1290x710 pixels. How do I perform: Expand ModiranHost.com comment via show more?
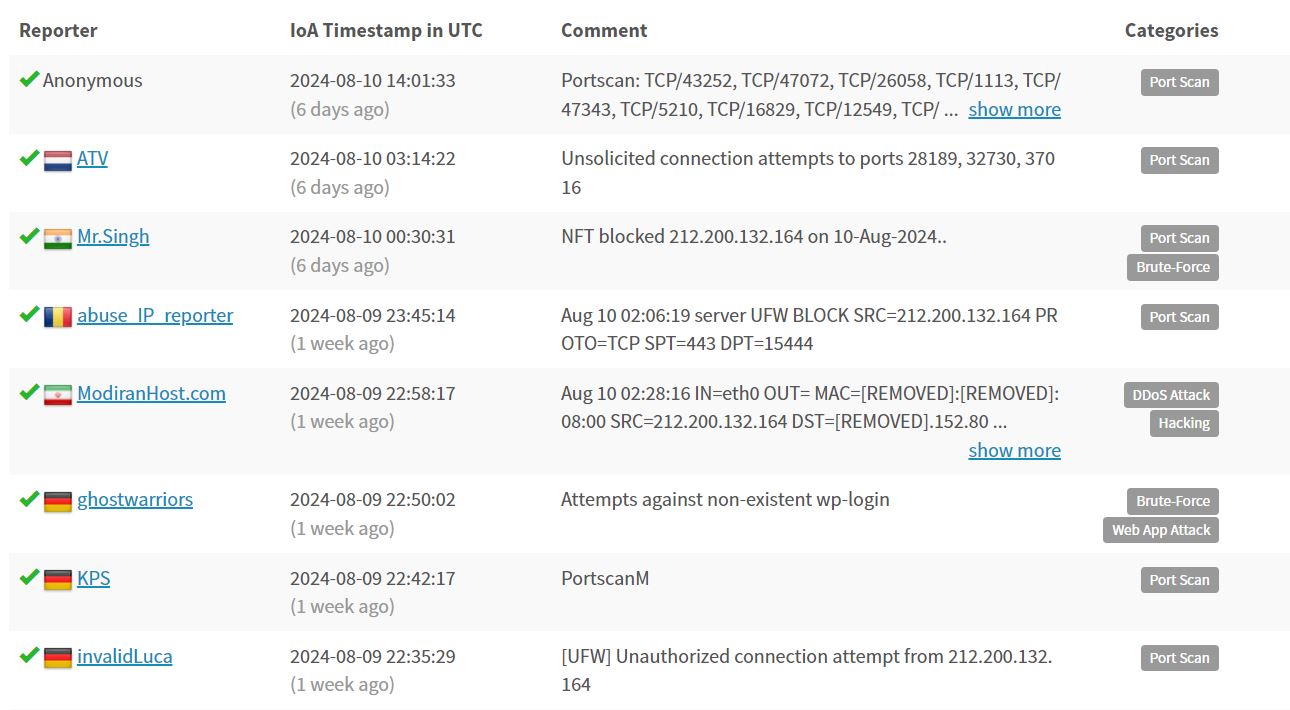1014,450
